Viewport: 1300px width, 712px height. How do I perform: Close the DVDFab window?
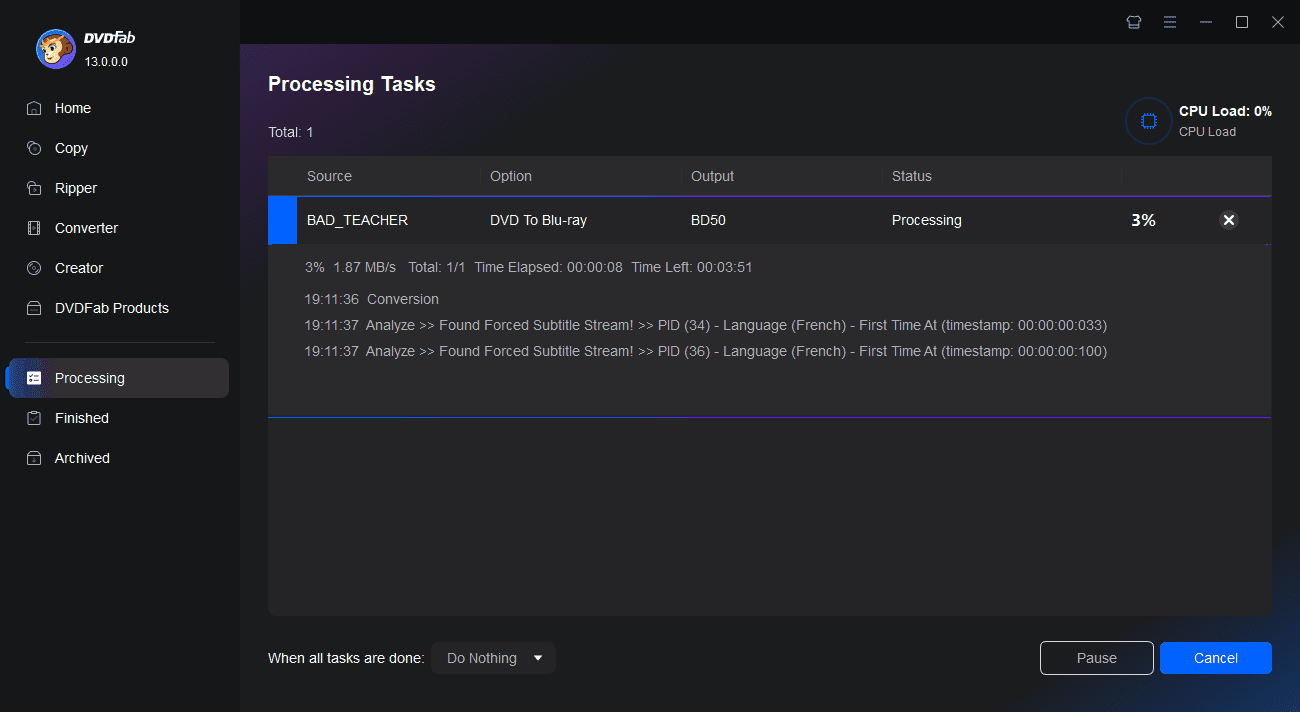(x=1277, y=22)
